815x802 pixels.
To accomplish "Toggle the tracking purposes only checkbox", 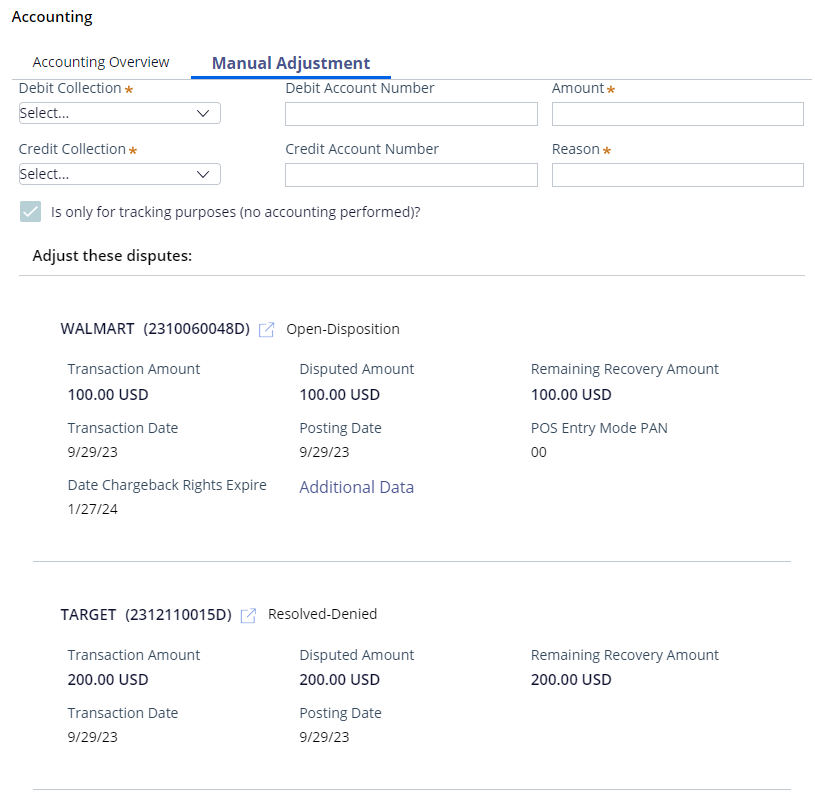I will [x=30, y=212].
